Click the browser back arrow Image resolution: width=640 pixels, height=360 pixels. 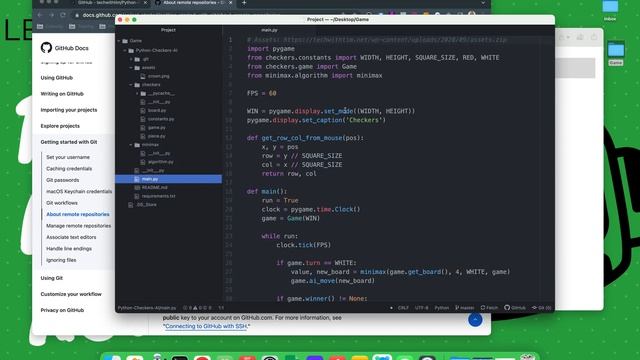click(40, 15)
